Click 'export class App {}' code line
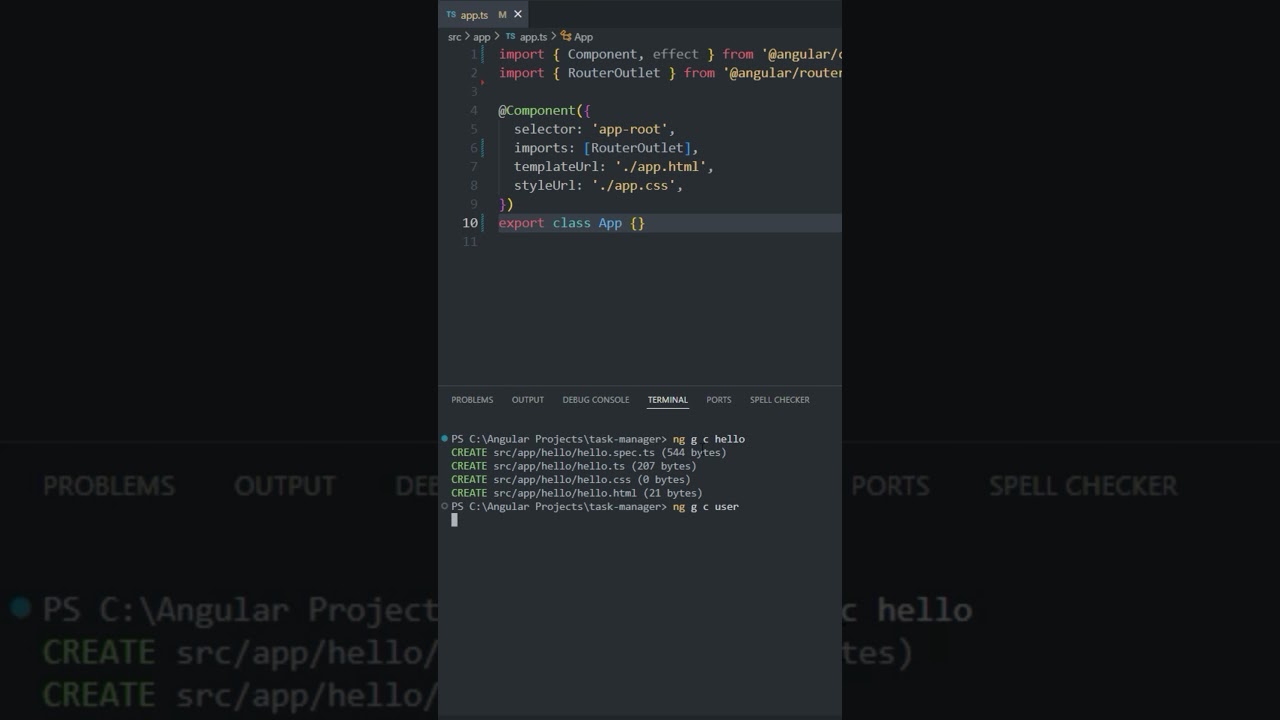 pyautogui.click(x=572, y=223)
